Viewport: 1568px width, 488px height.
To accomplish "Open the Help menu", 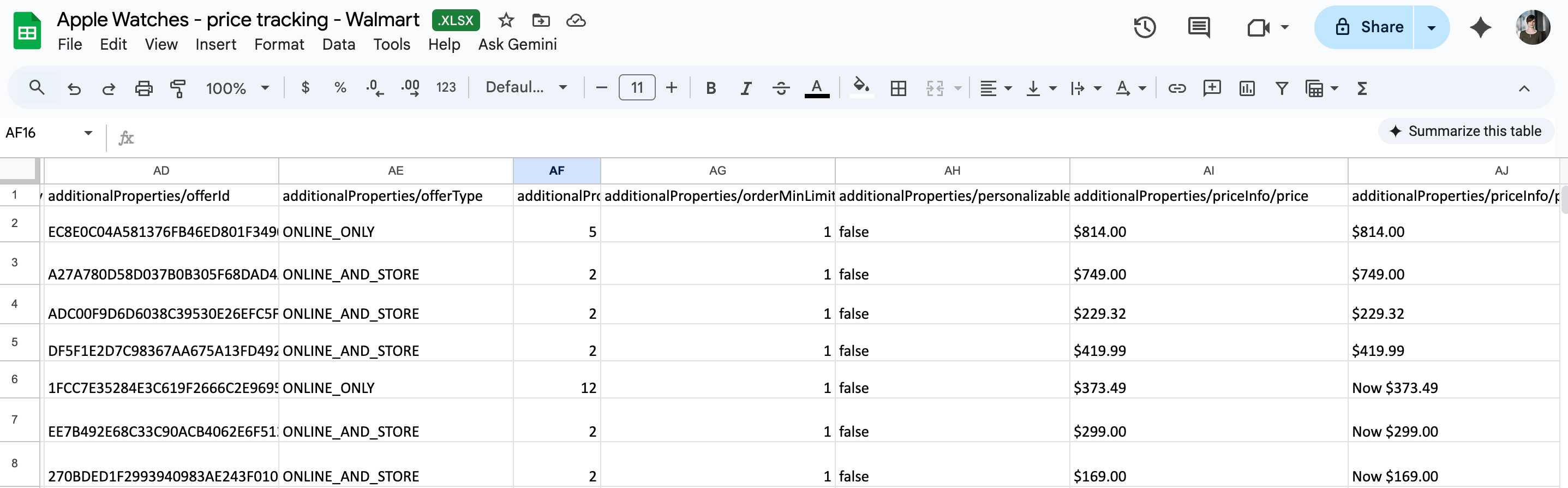I will click(444, 44).
